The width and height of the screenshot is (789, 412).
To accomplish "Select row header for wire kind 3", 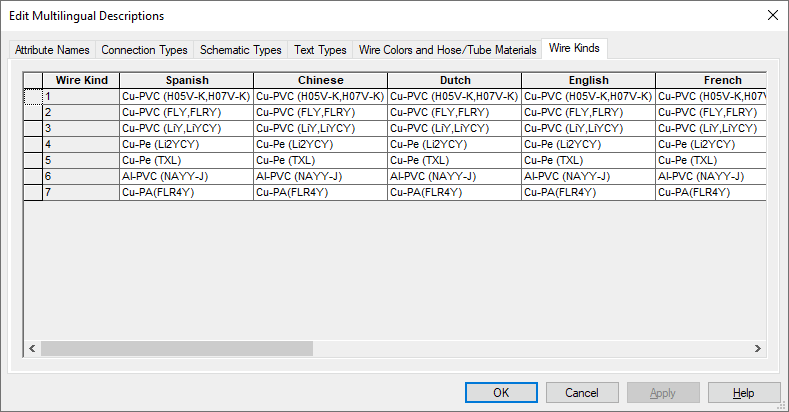I will (33, 128).
